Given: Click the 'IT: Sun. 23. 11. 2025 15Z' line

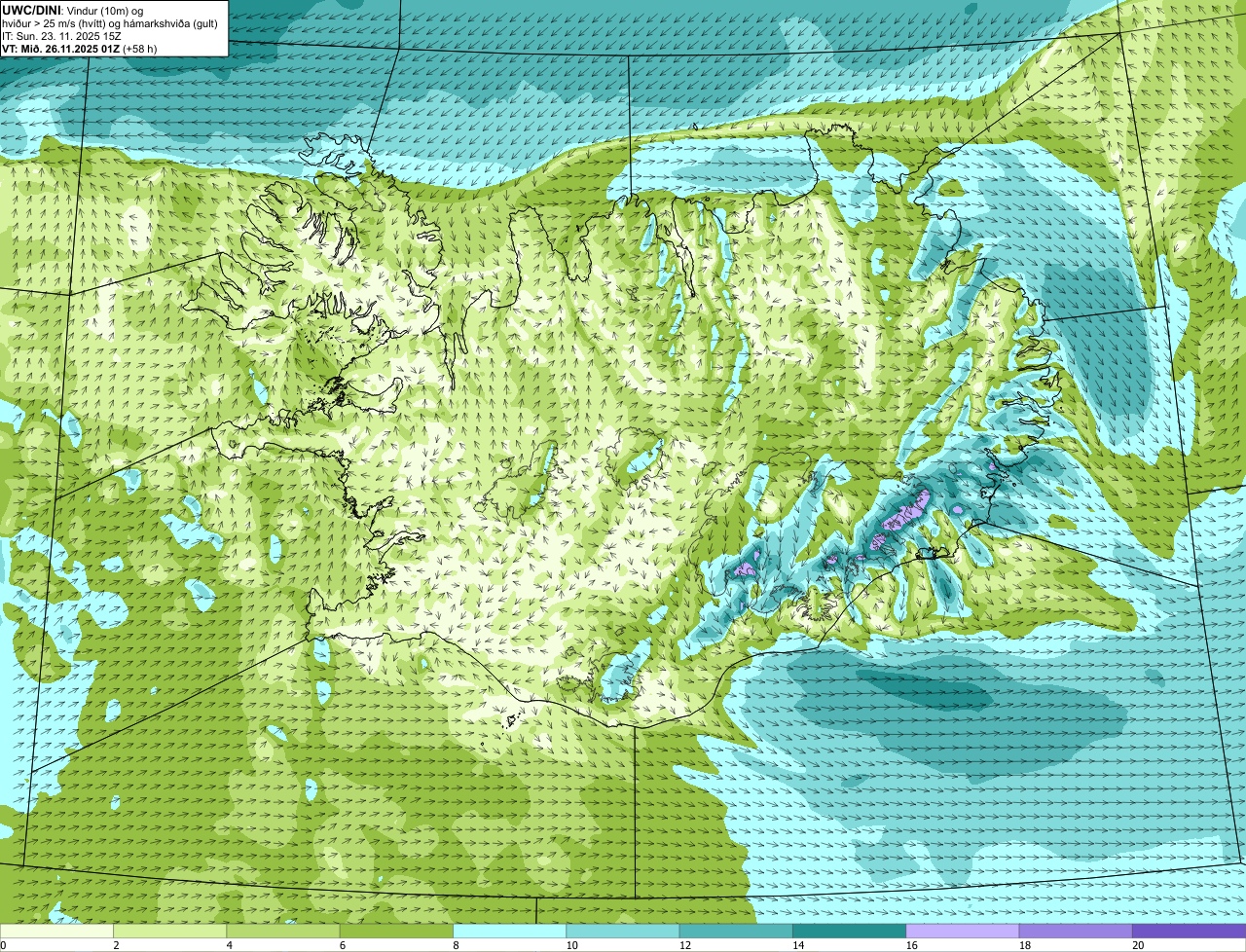Looking at the screenshot, I should [62, 36].
